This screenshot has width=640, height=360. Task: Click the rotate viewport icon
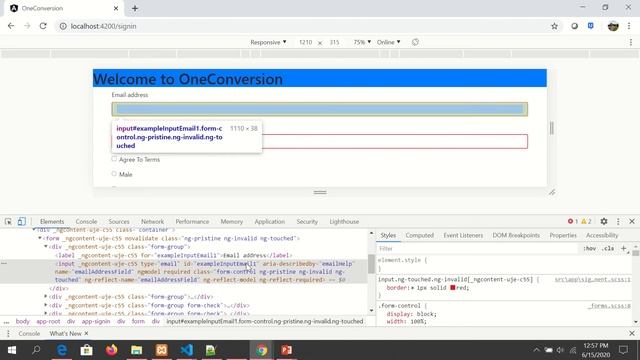[415, 42]
